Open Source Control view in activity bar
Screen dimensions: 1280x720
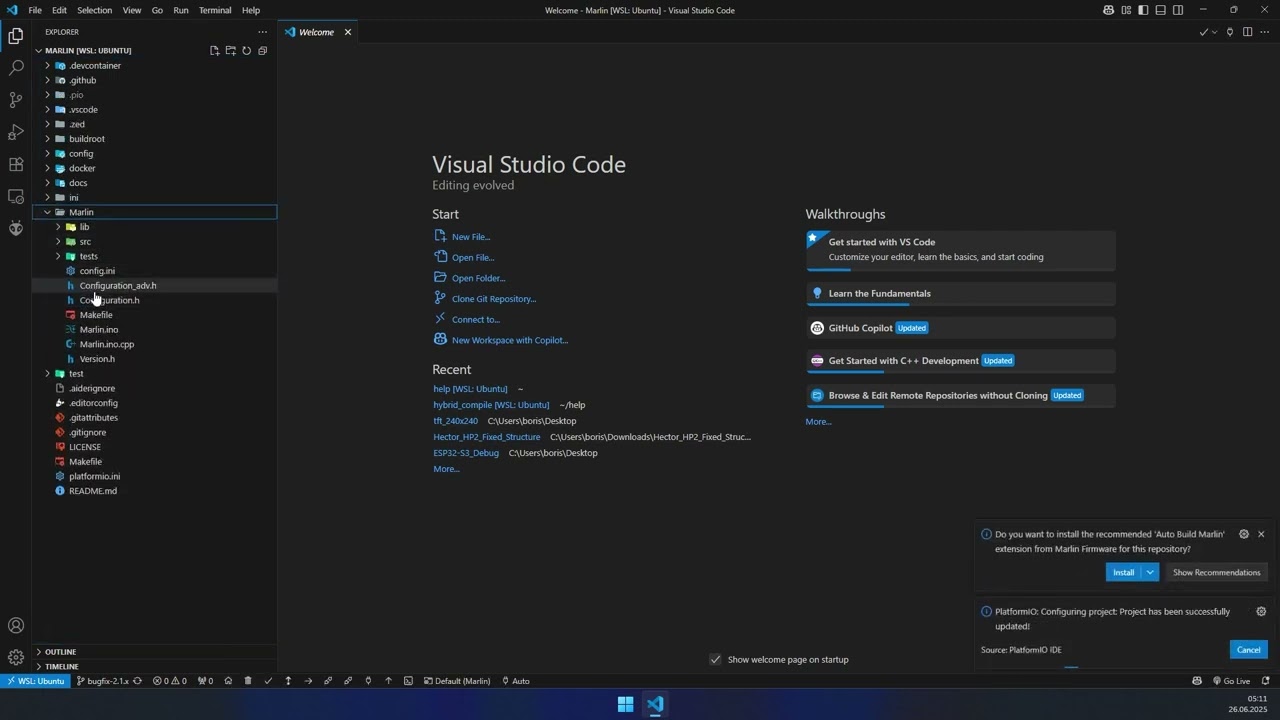click(16, 100)
